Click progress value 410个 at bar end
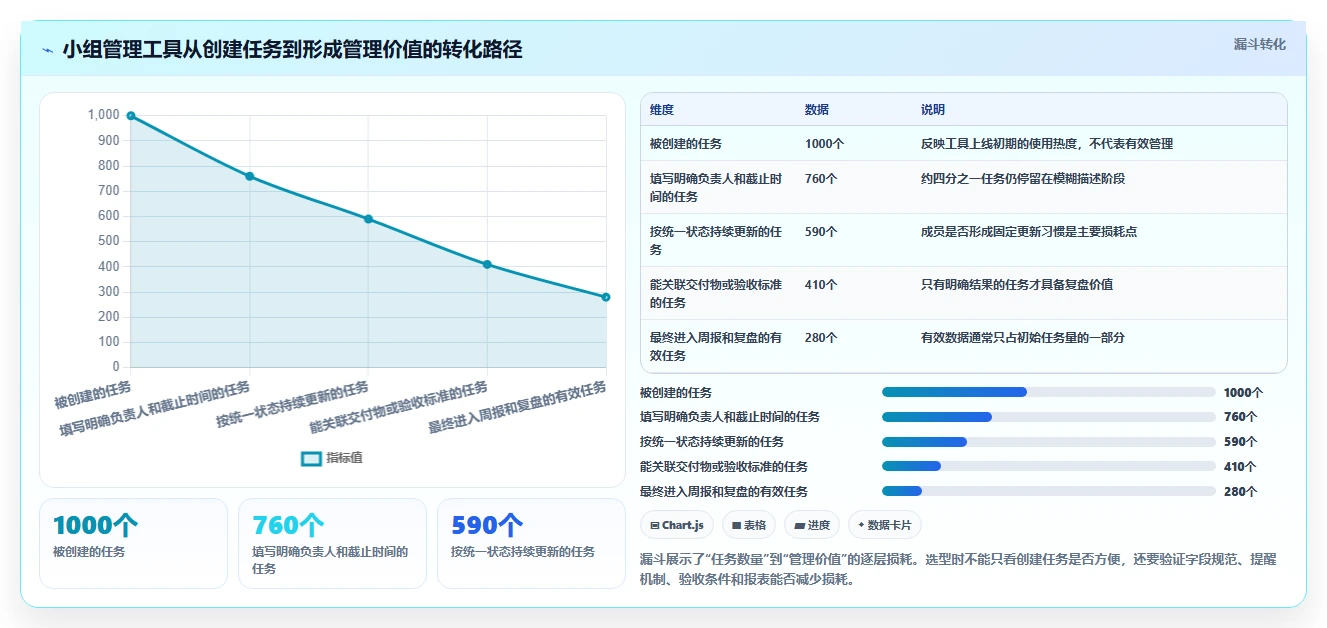This screenshot has height=628, width=1327. click(x=1240, y=467)
